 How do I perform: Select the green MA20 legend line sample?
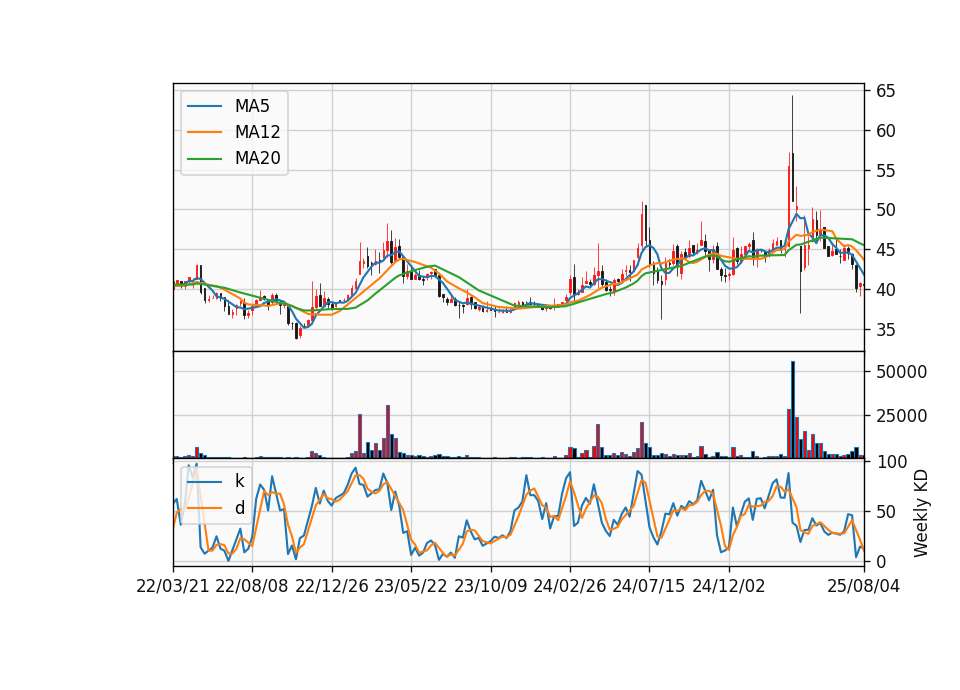tap(204, 159)
